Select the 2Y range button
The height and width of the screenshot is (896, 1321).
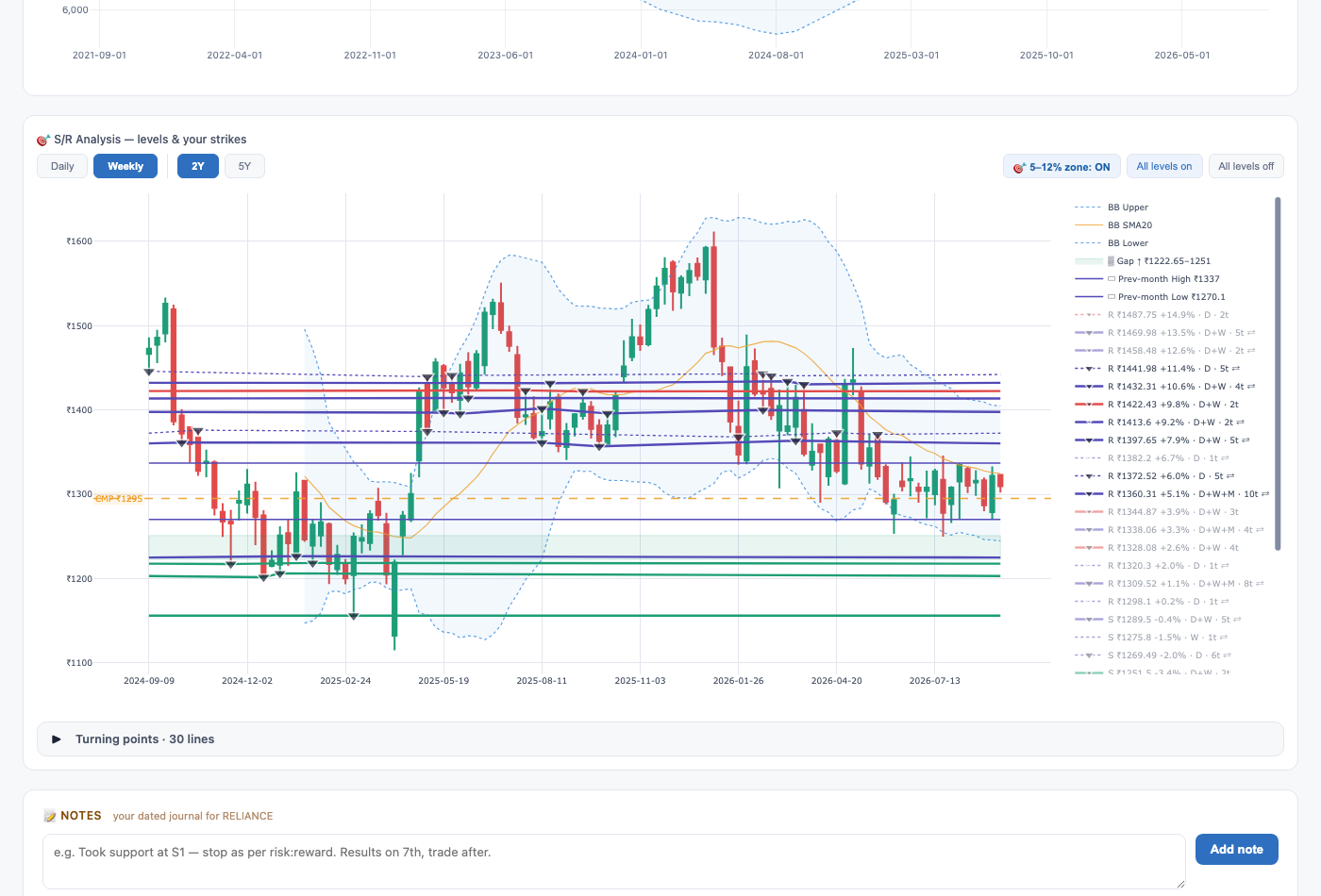pyautogui.click(x=198, y=166)
